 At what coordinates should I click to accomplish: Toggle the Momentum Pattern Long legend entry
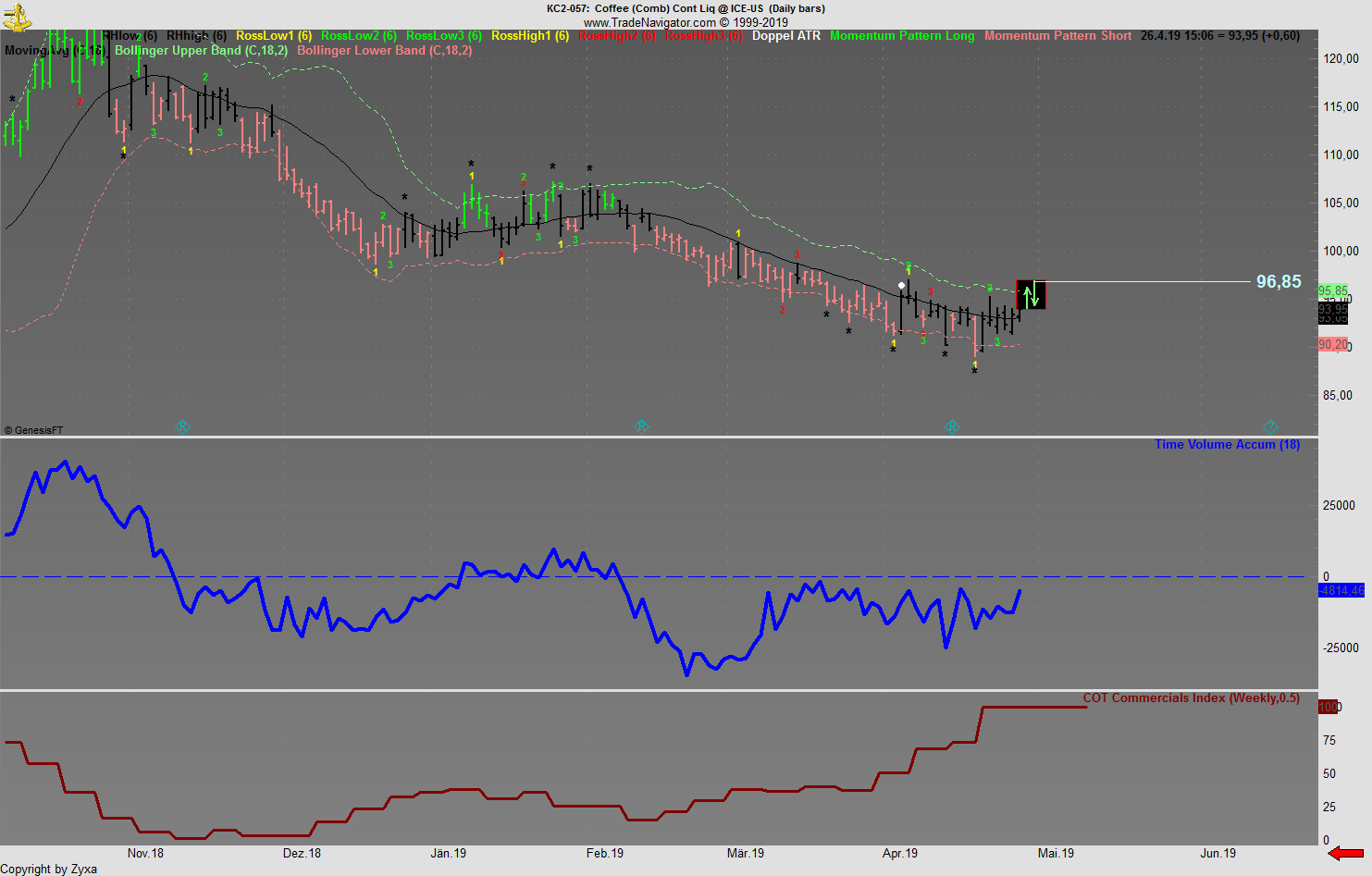tap(902, 36)
